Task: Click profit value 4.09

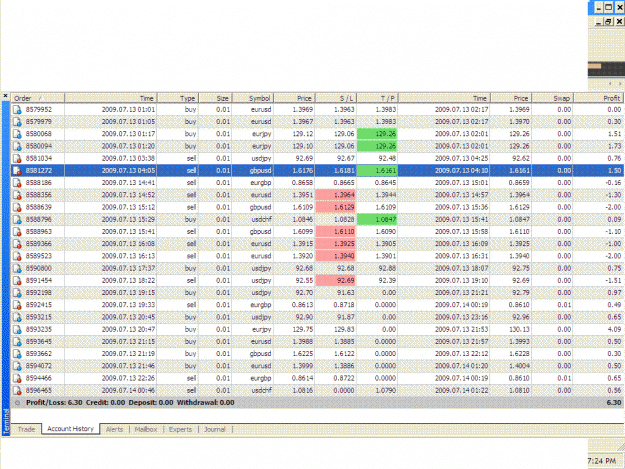Action: [x=614, y=330]
